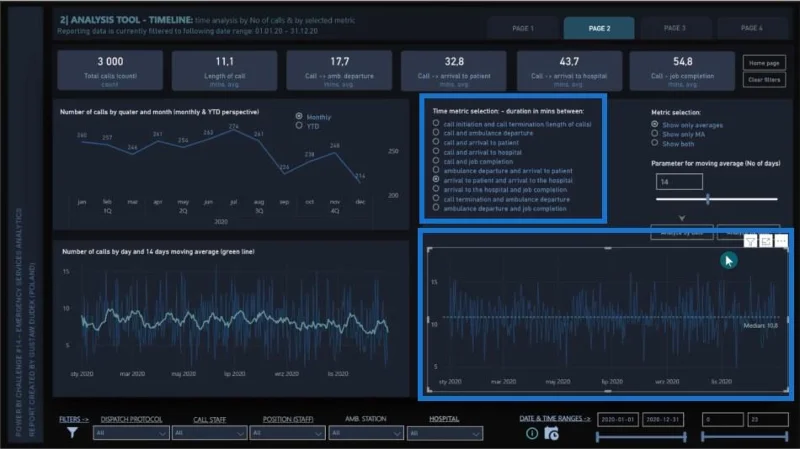Click the Call to arrival to hospital 43,7 card

[569, 70]
